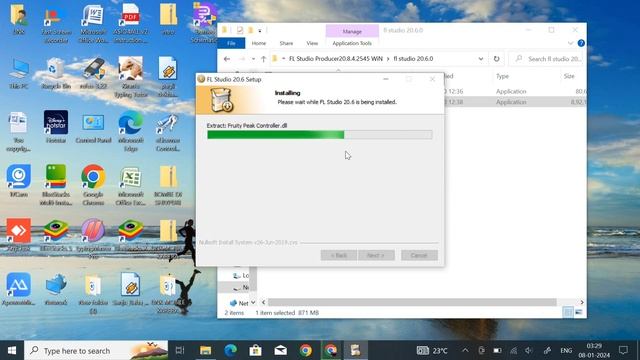Open the Application Tools tab
This screenshot has height=360, width=640.
point(352,43)
